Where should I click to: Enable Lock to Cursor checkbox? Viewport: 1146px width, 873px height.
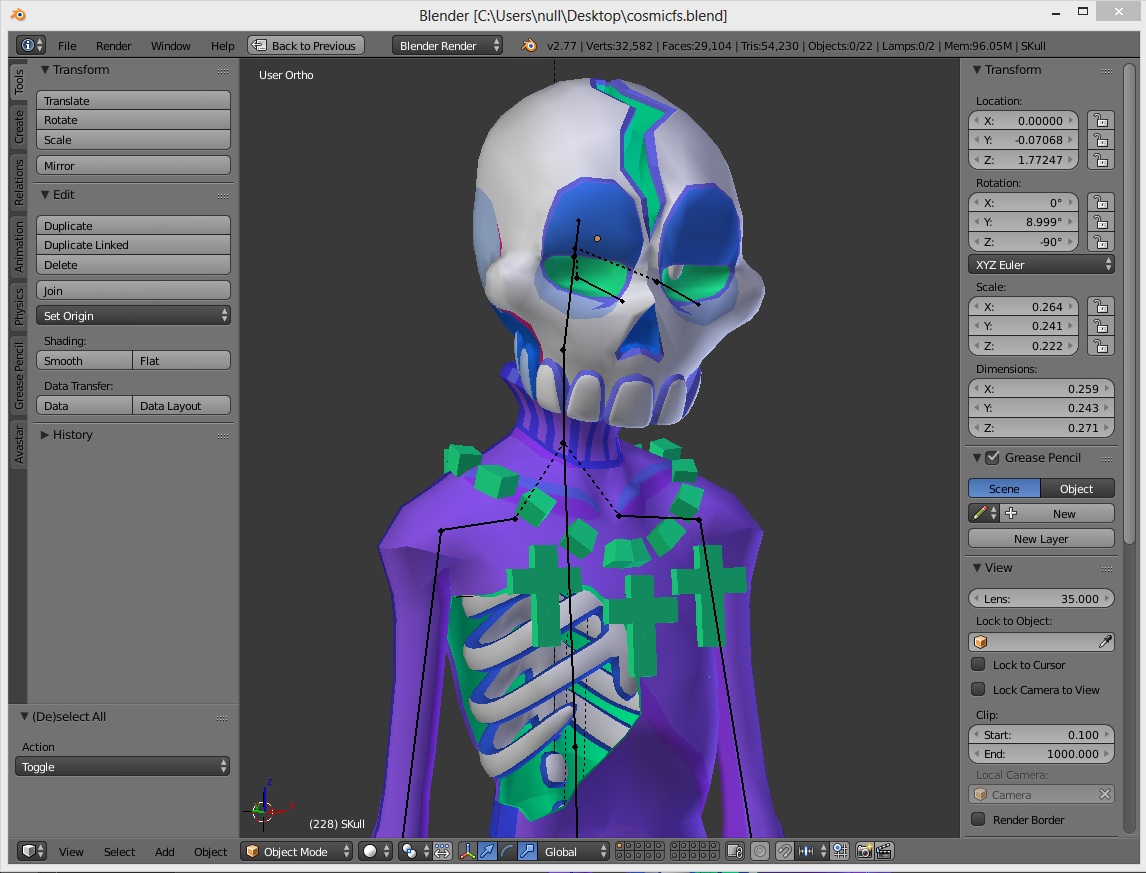click(979, 665)
